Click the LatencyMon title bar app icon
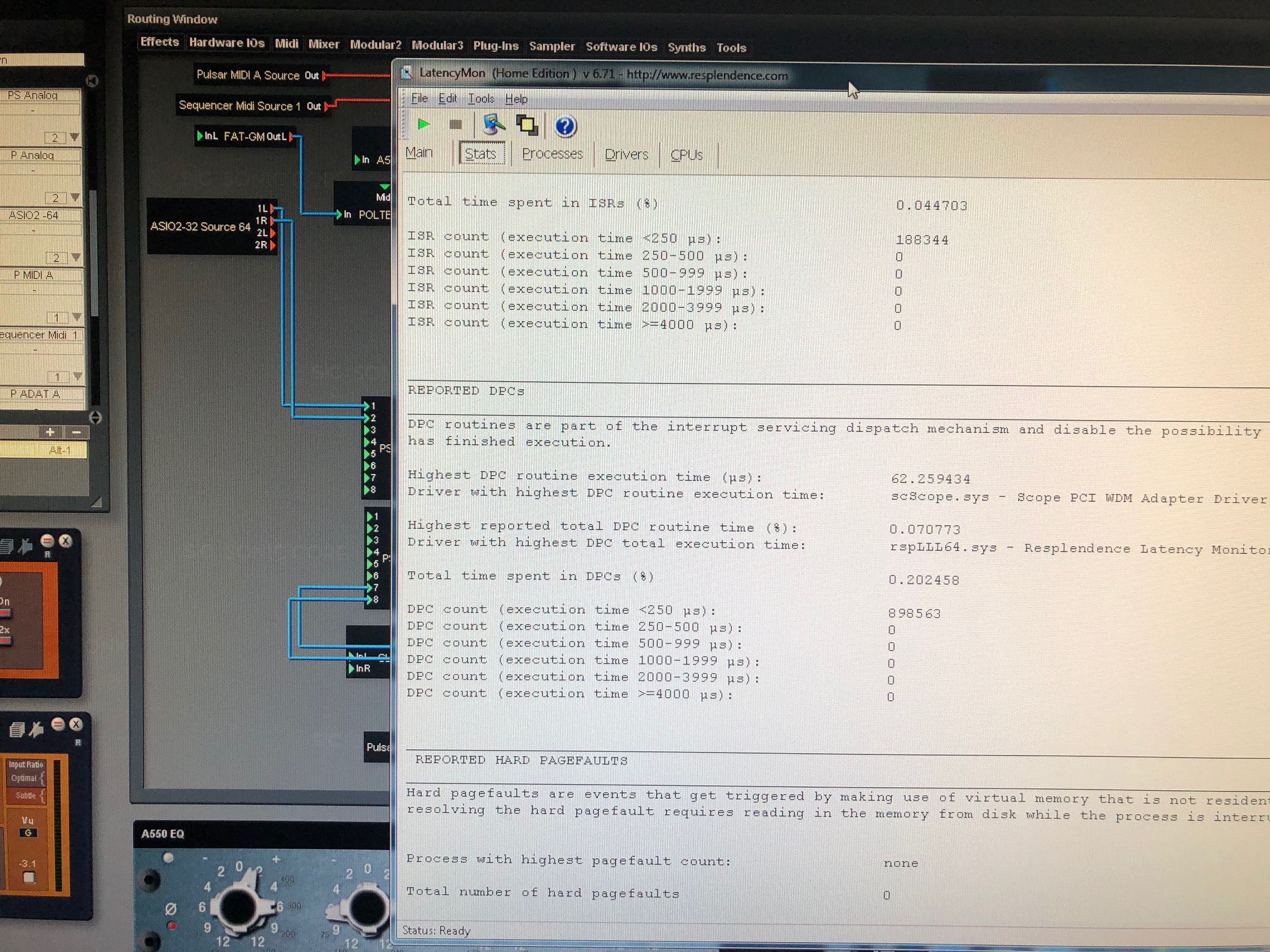Screen dimensions: 1270x952 407,73
